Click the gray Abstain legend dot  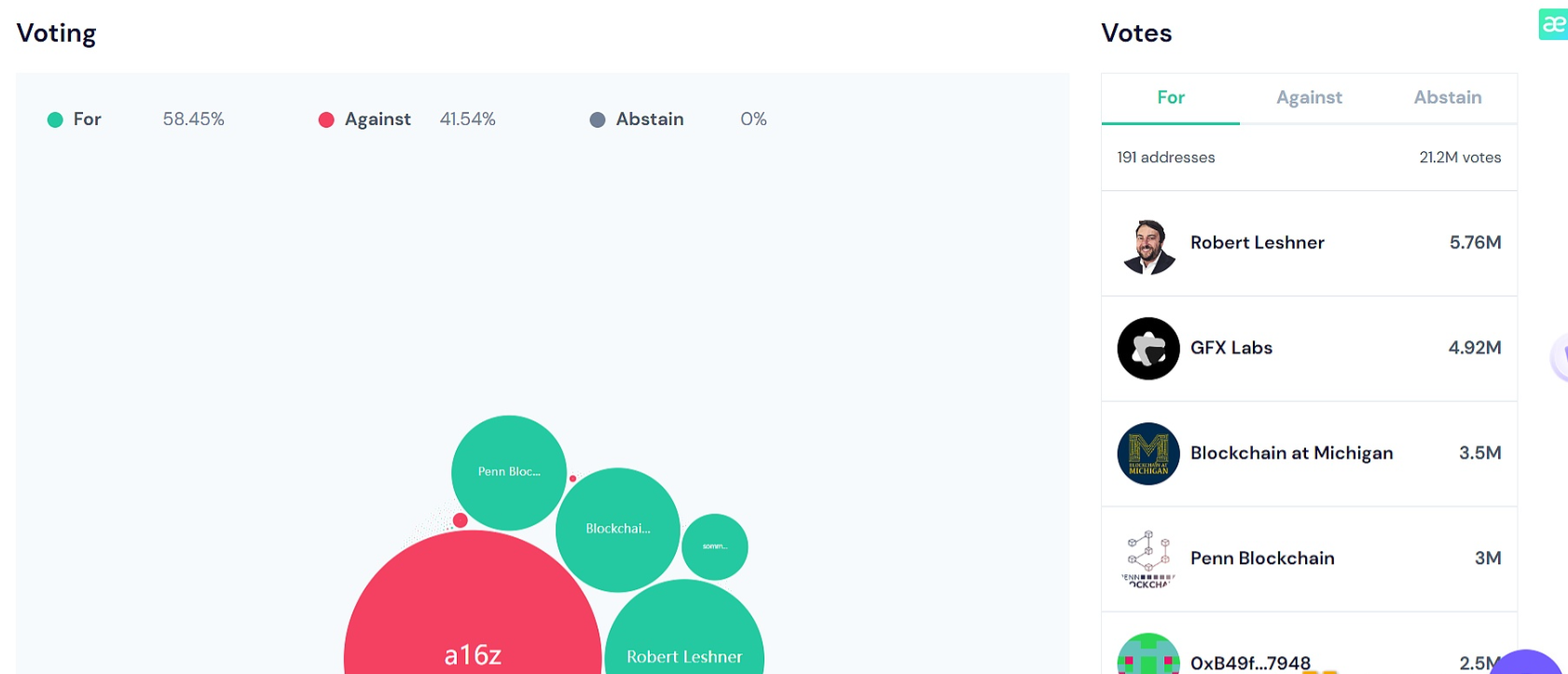pos(598,120)
